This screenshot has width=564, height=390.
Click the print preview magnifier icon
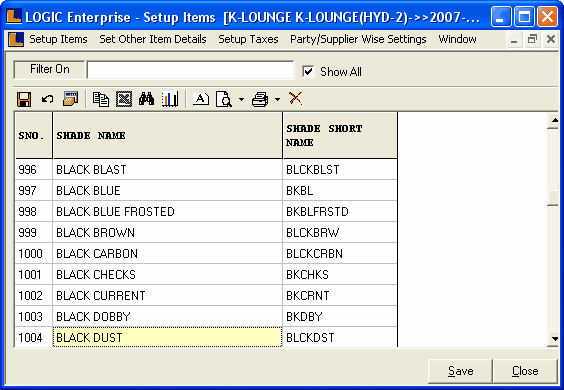[224, 99]
